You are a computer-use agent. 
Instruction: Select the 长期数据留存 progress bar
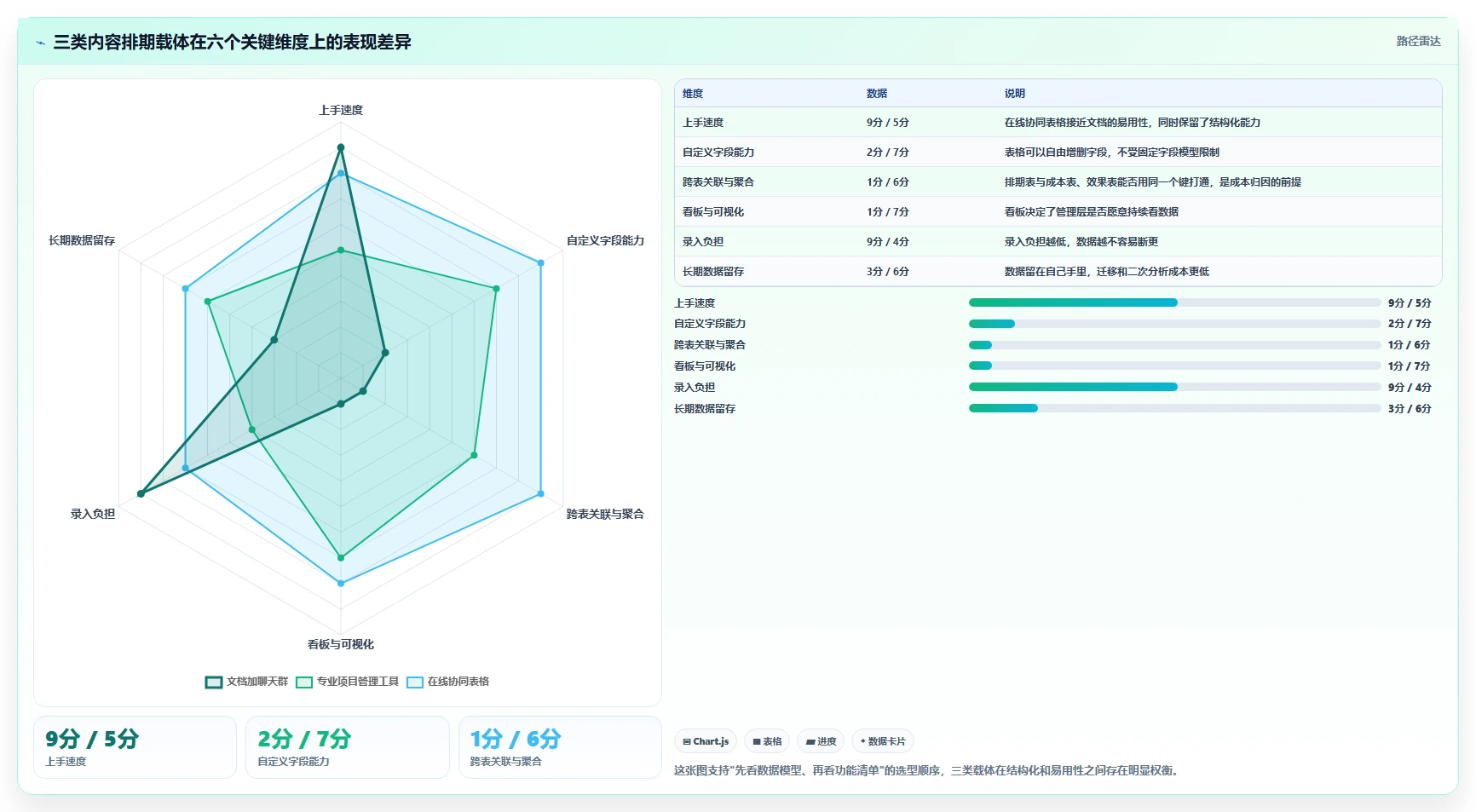1174,408
